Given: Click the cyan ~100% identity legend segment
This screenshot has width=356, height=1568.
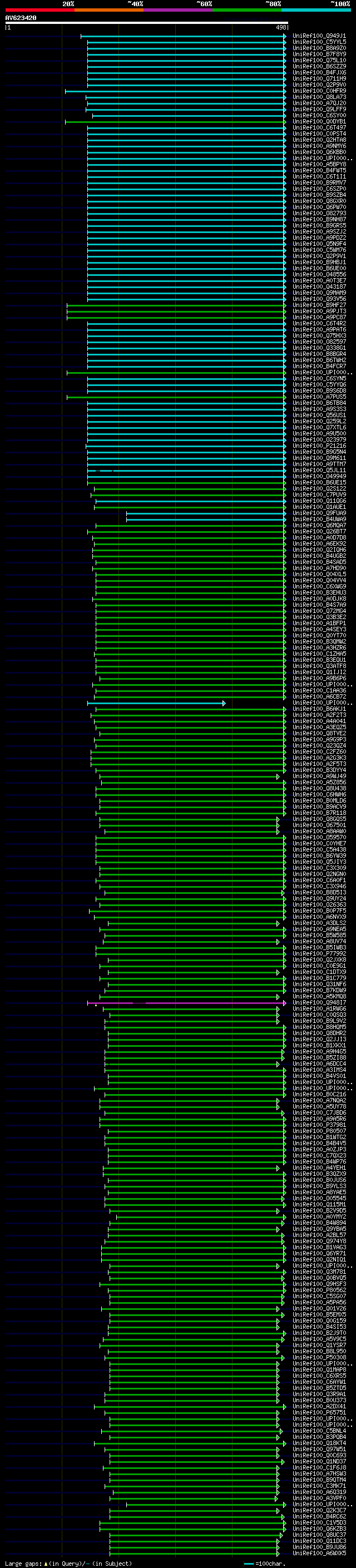Looking at the screenshot, I should click(317, 10).
